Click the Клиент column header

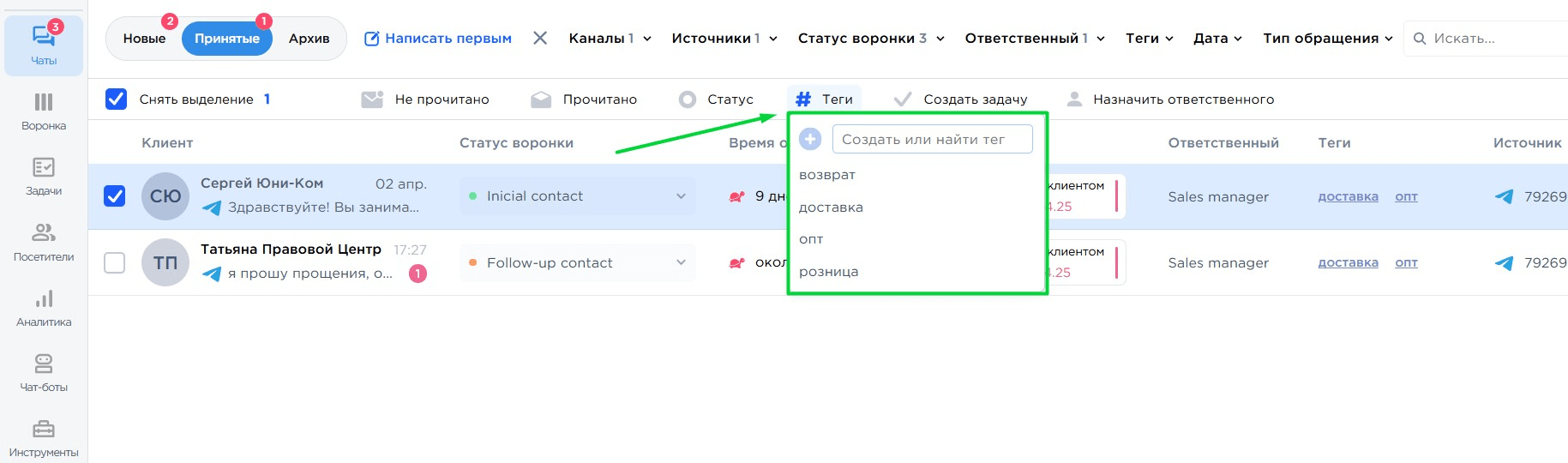(167, 143)
